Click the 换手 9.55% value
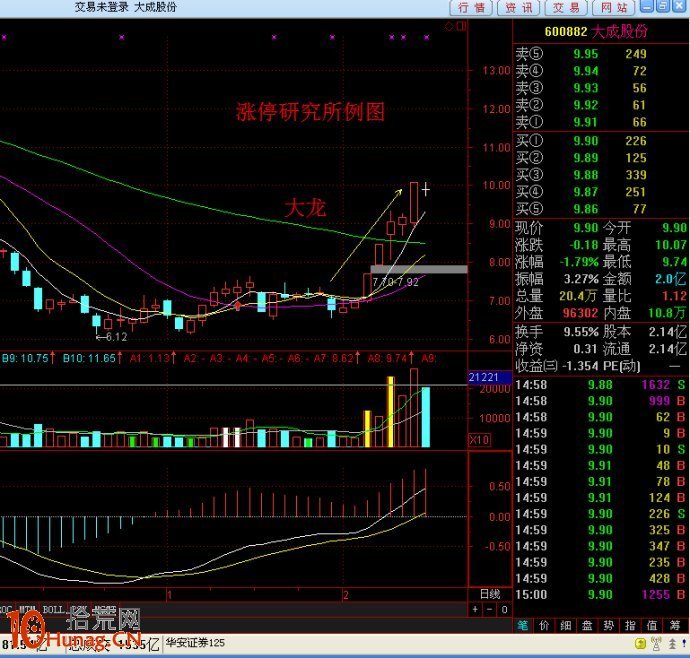Viewport: 690px width, 658px height. pyautogui.click(x=581, y=331)
